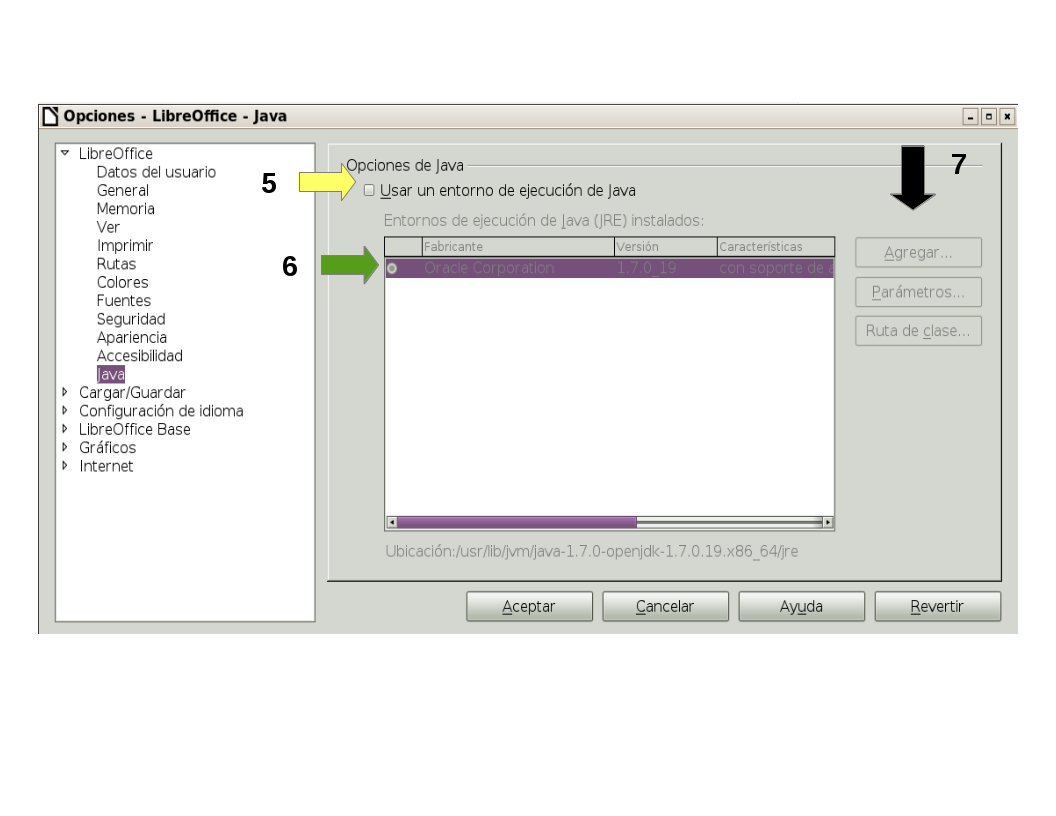Click LibreOffice Base label in tree
The width and height of the screenshot is (1056, 816).
(x=135, y=429)
